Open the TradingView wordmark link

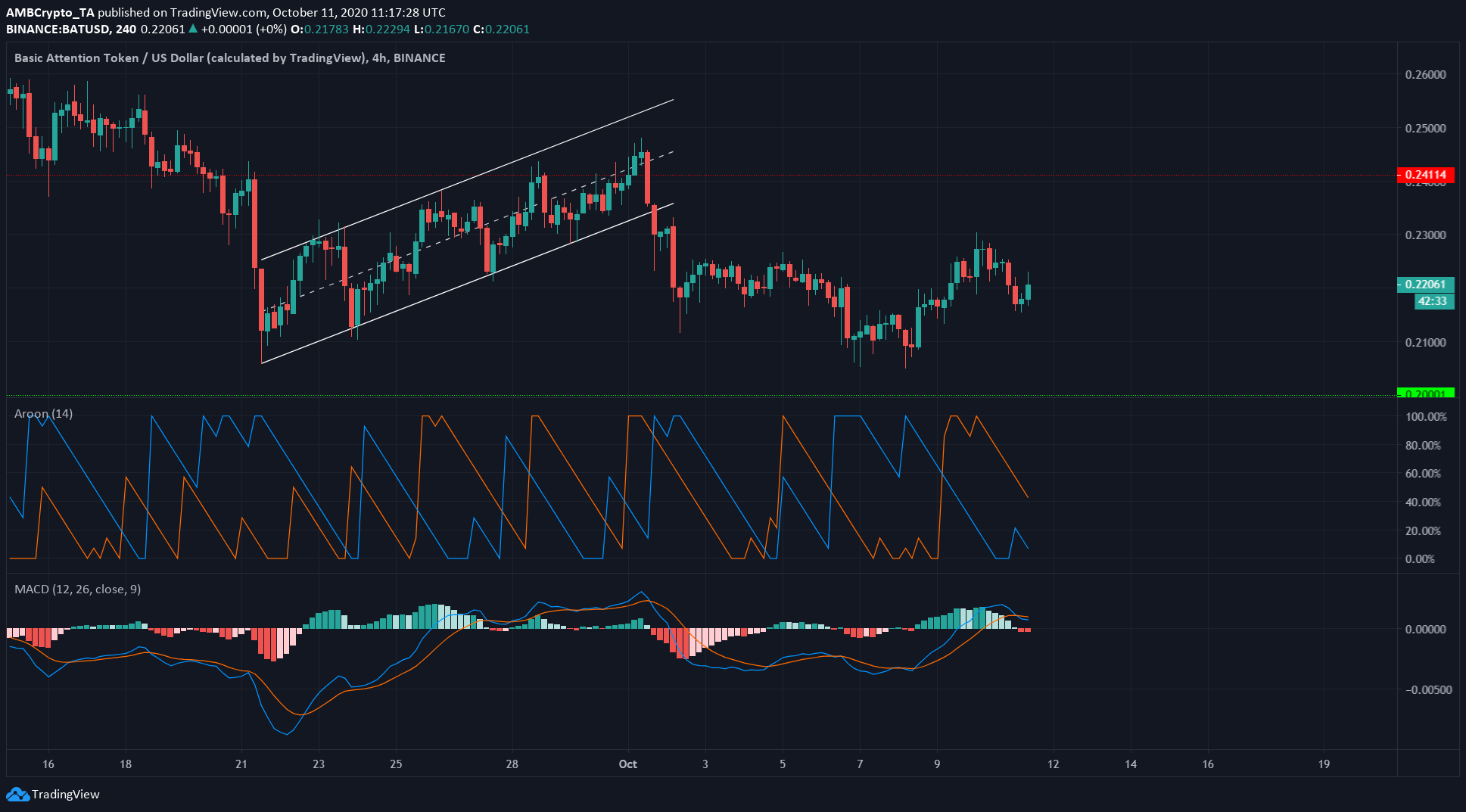tap(66, 795)
